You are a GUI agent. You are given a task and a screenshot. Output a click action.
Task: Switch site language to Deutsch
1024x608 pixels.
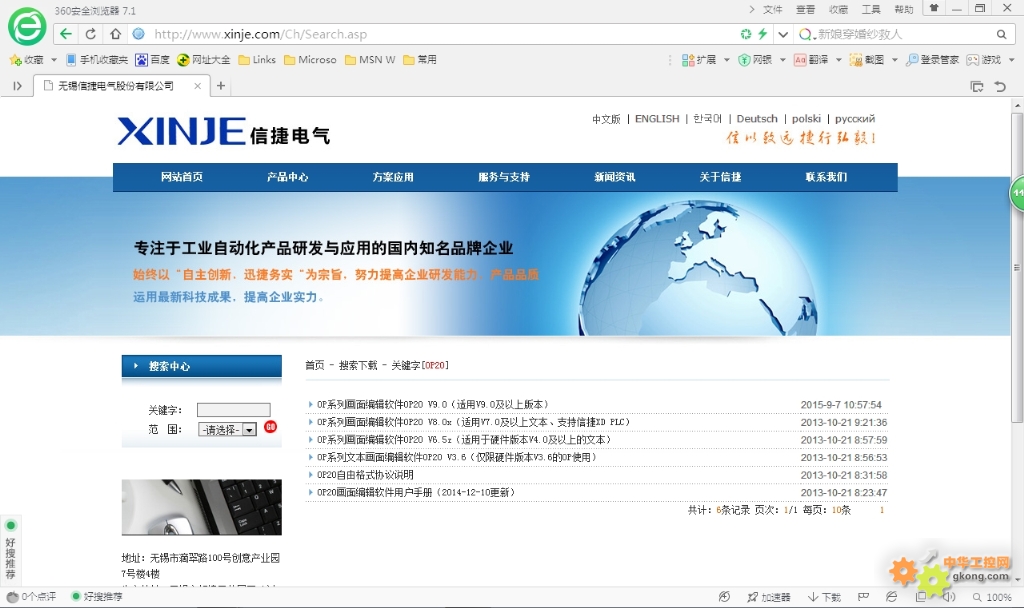click(x=757, y=119)
